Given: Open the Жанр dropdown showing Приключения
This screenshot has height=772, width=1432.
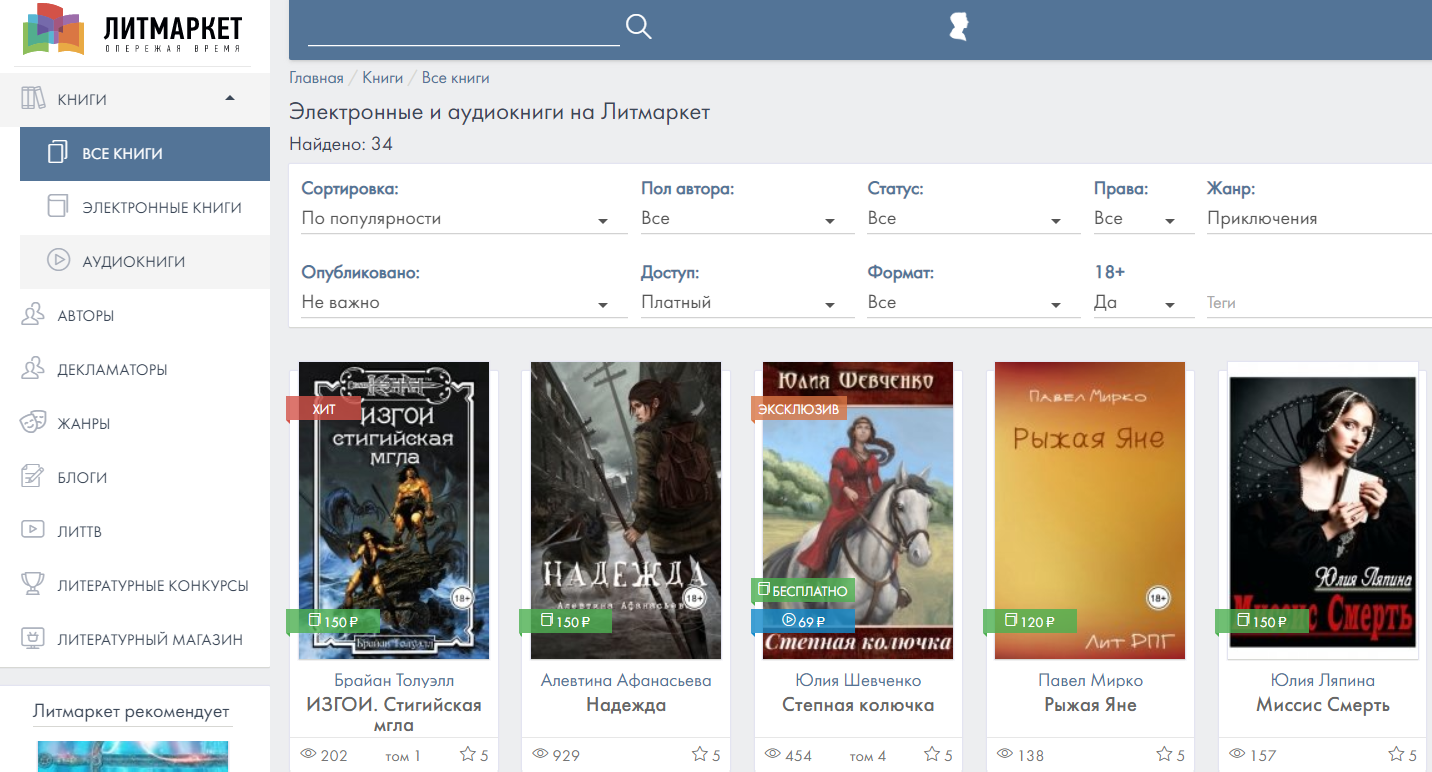Looking at the screenshot, I should [1319, 219].
